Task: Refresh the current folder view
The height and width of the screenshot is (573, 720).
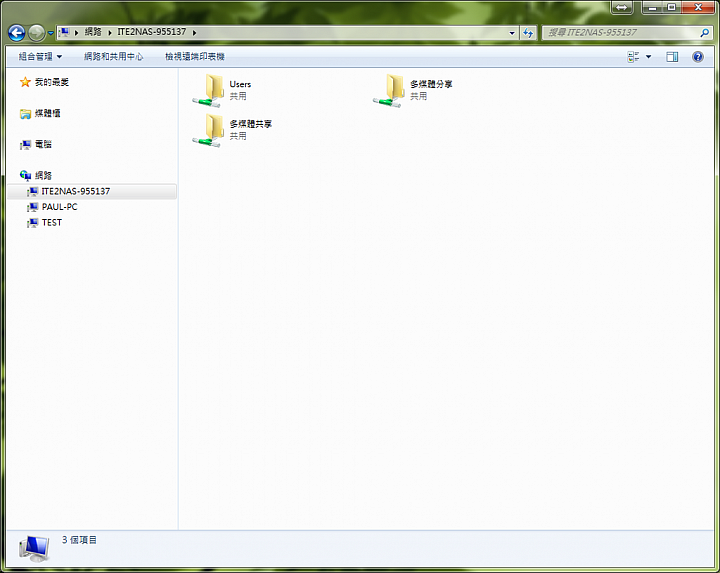Action: tap(528, 33)
